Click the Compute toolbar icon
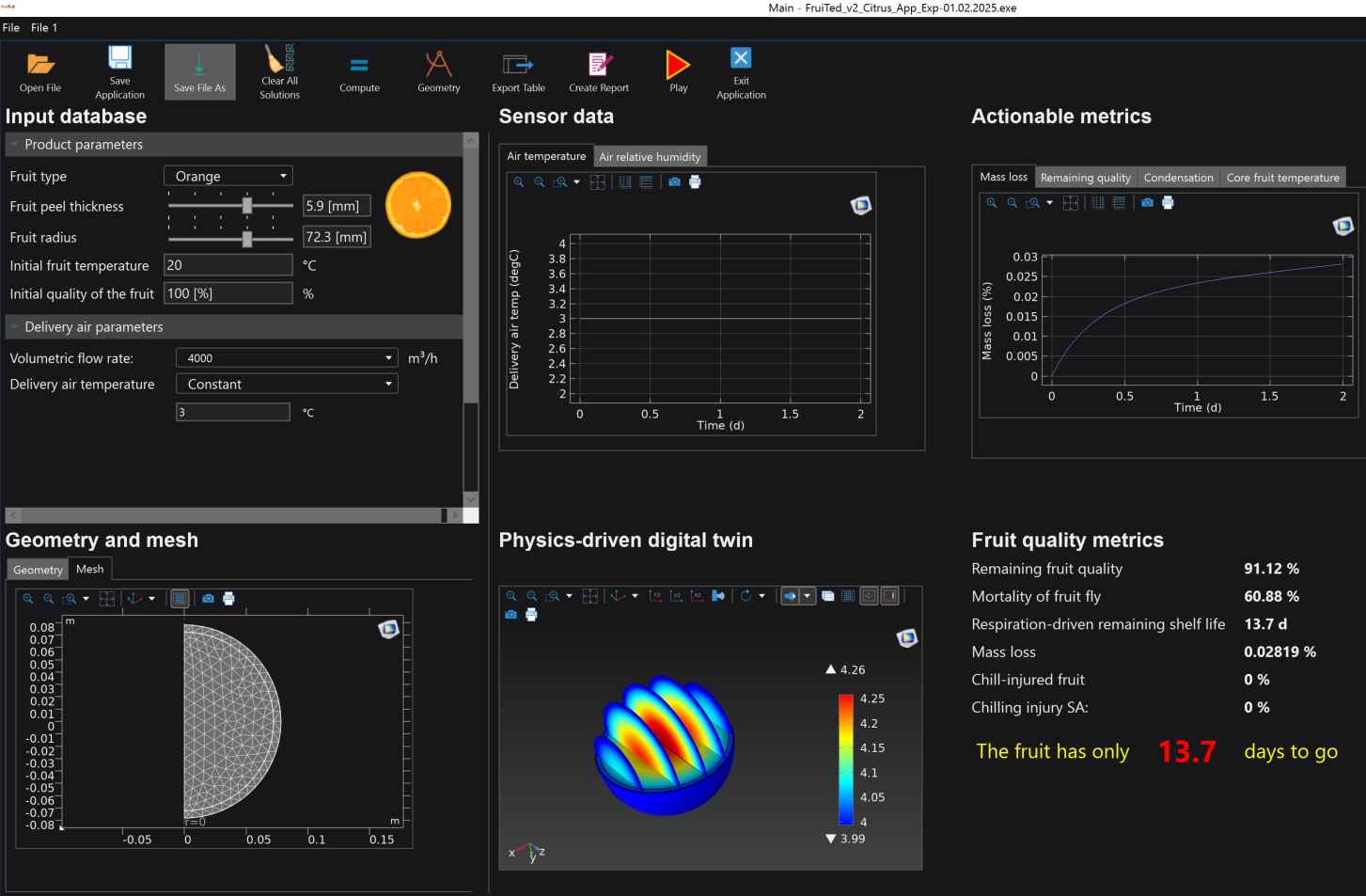Image resolution: width=1366 pixels, height=896 pixels. [x=359, y=66]
